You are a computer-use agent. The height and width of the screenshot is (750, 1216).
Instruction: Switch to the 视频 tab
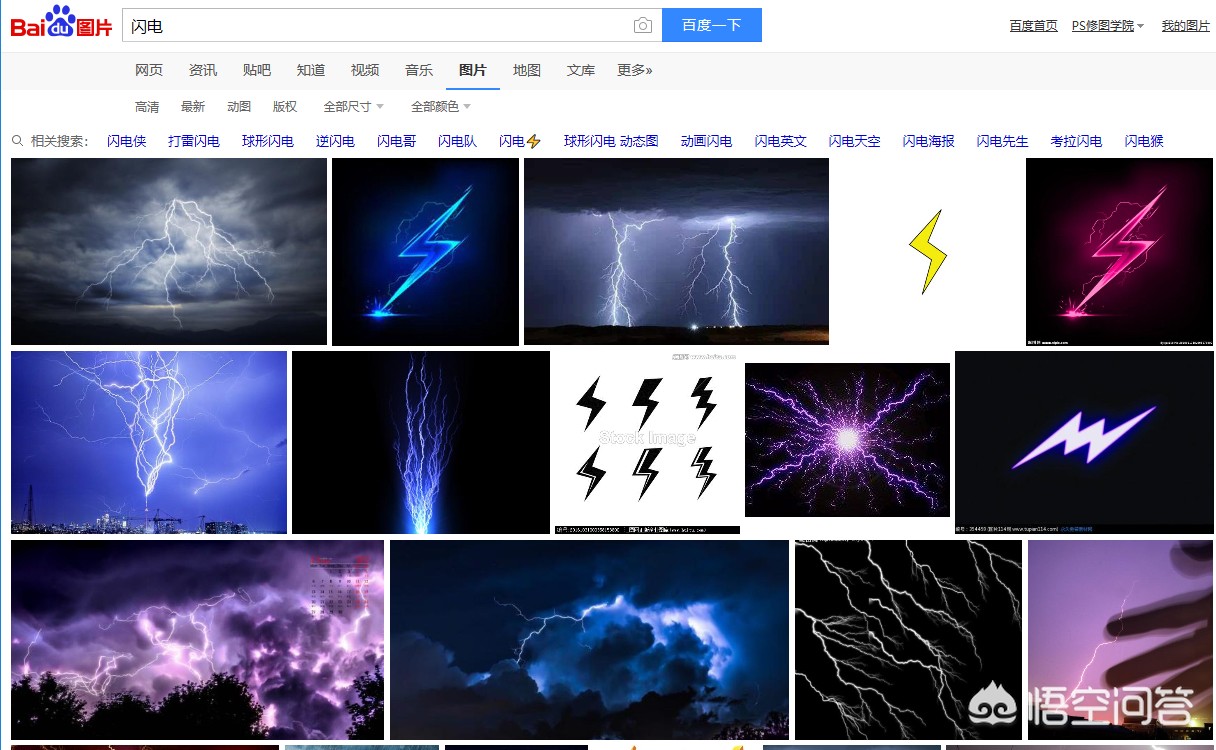(x=365, y=70)
